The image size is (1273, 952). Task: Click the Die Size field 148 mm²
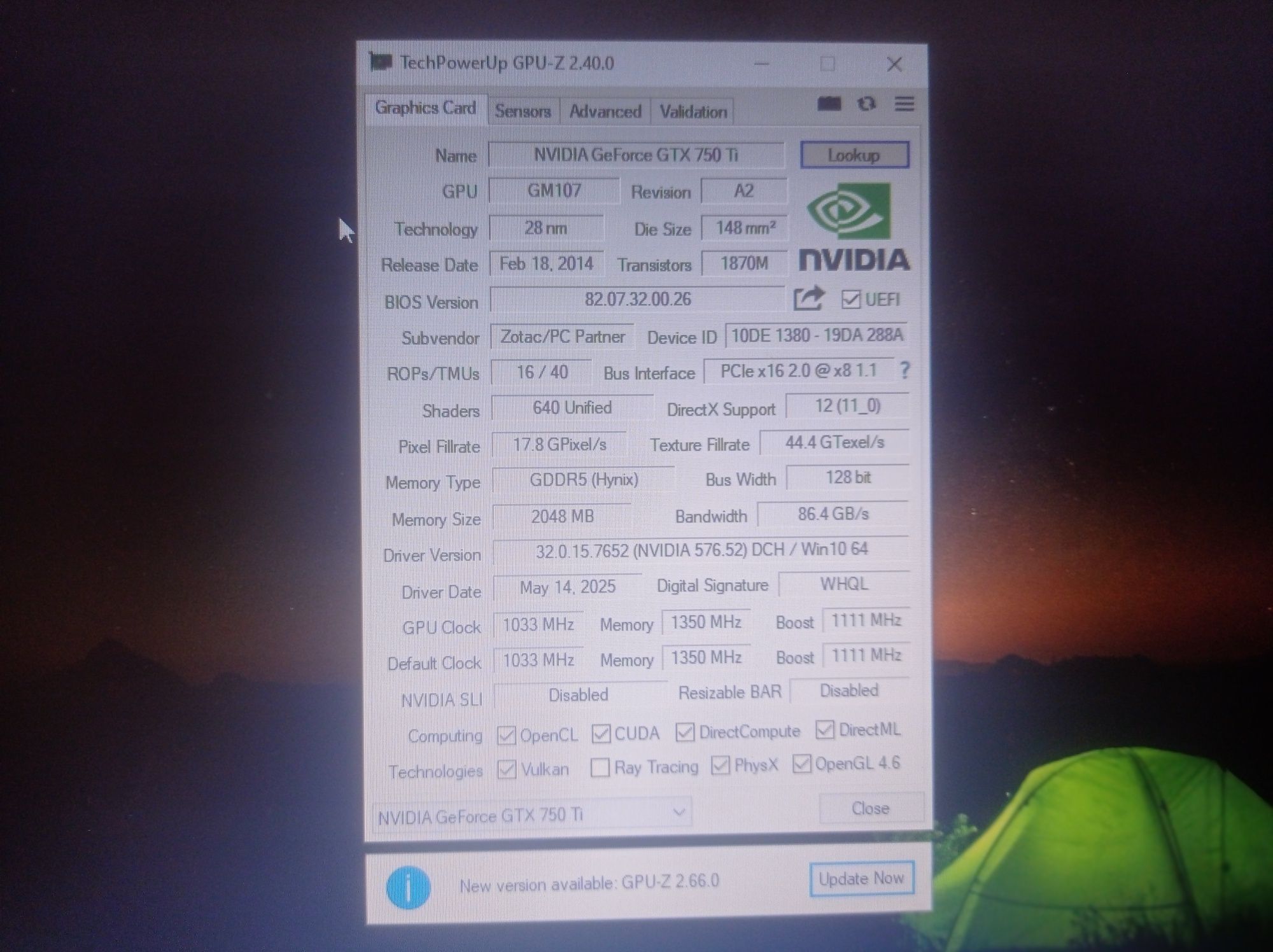(744, 228)
